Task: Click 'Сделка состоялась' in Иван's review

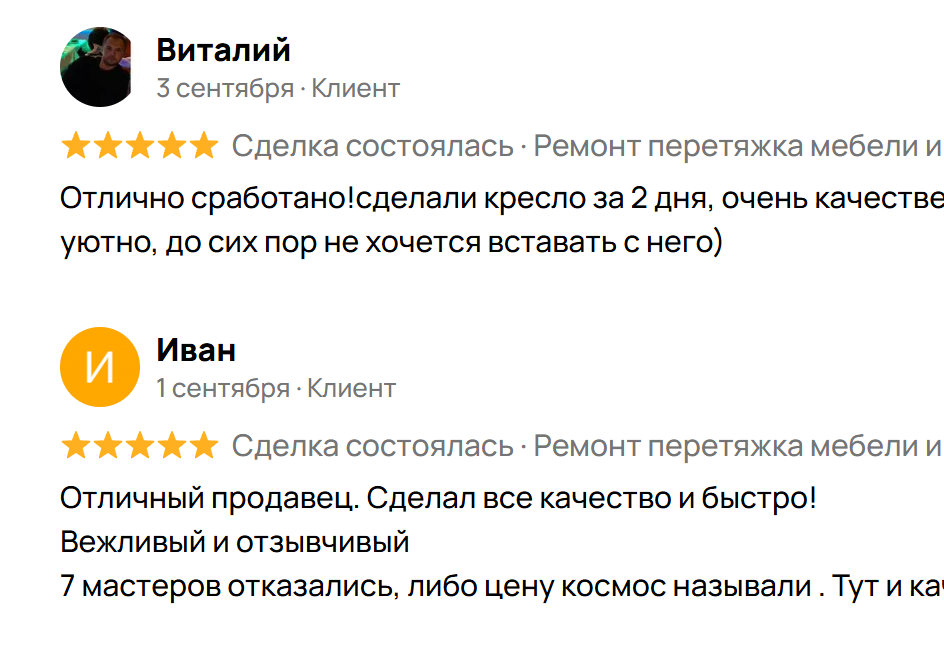Action: [372, 446]
